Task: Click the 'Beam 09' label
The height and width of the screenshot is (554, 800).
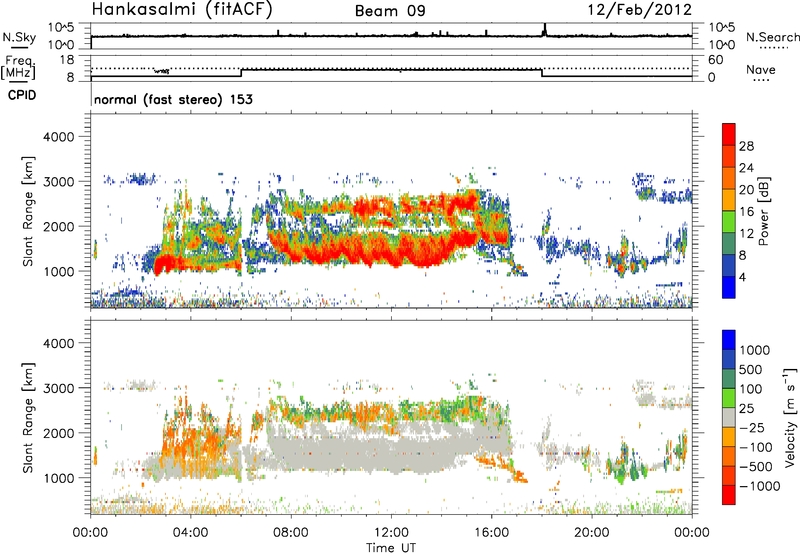Action: pyautogui.click(x=390, y=11)
